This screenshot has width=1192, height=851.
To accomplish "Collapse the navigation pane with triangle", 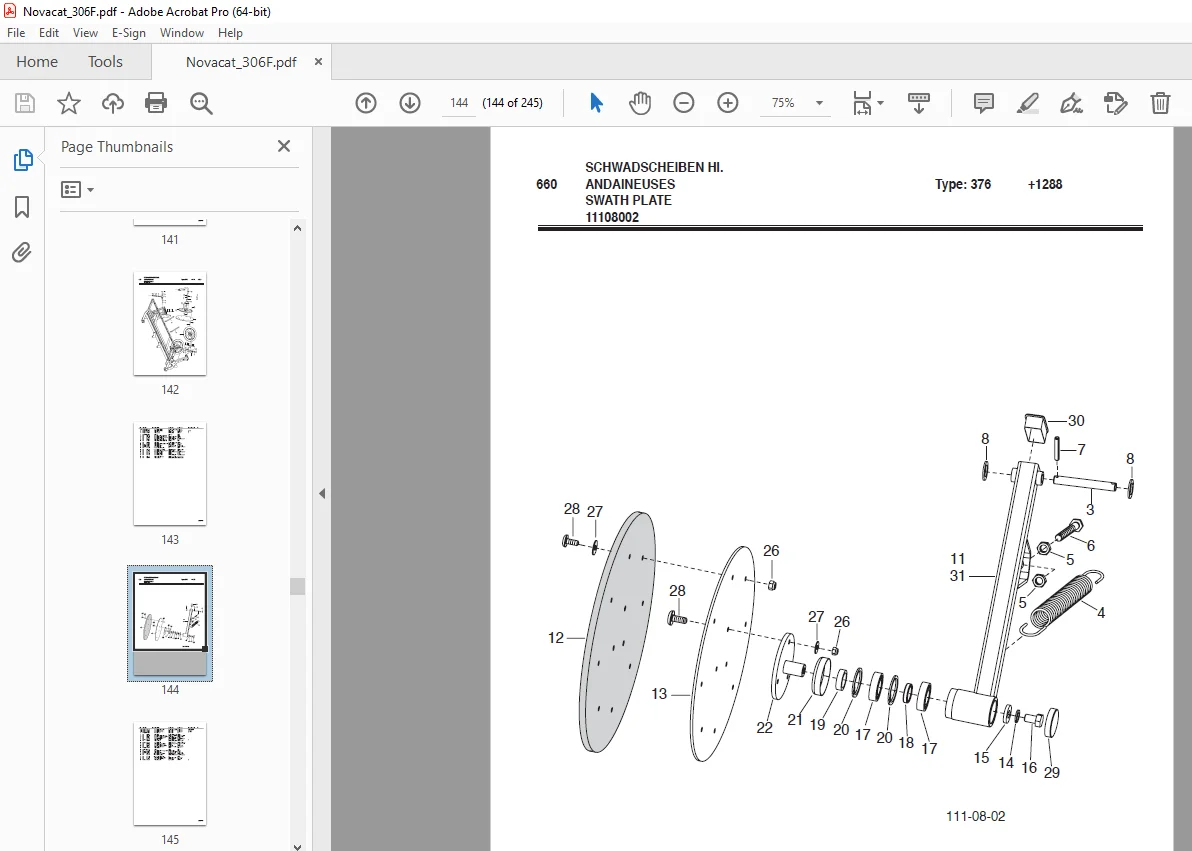I will 322,494.
